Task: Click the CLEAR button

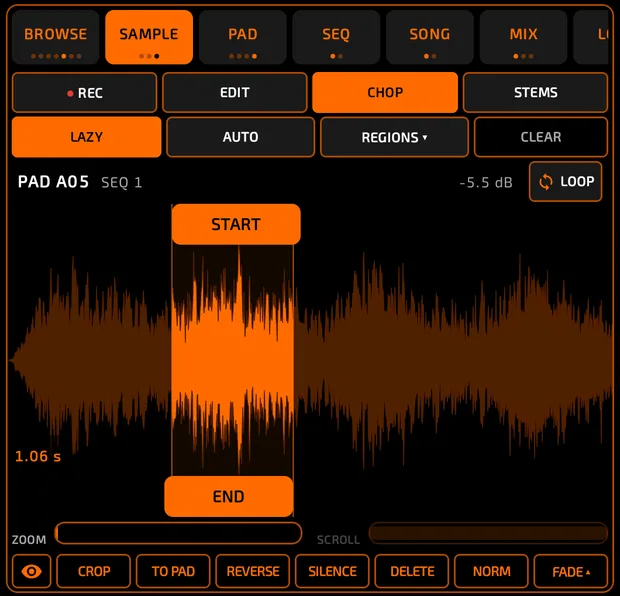Action: (x=541, y=137)
